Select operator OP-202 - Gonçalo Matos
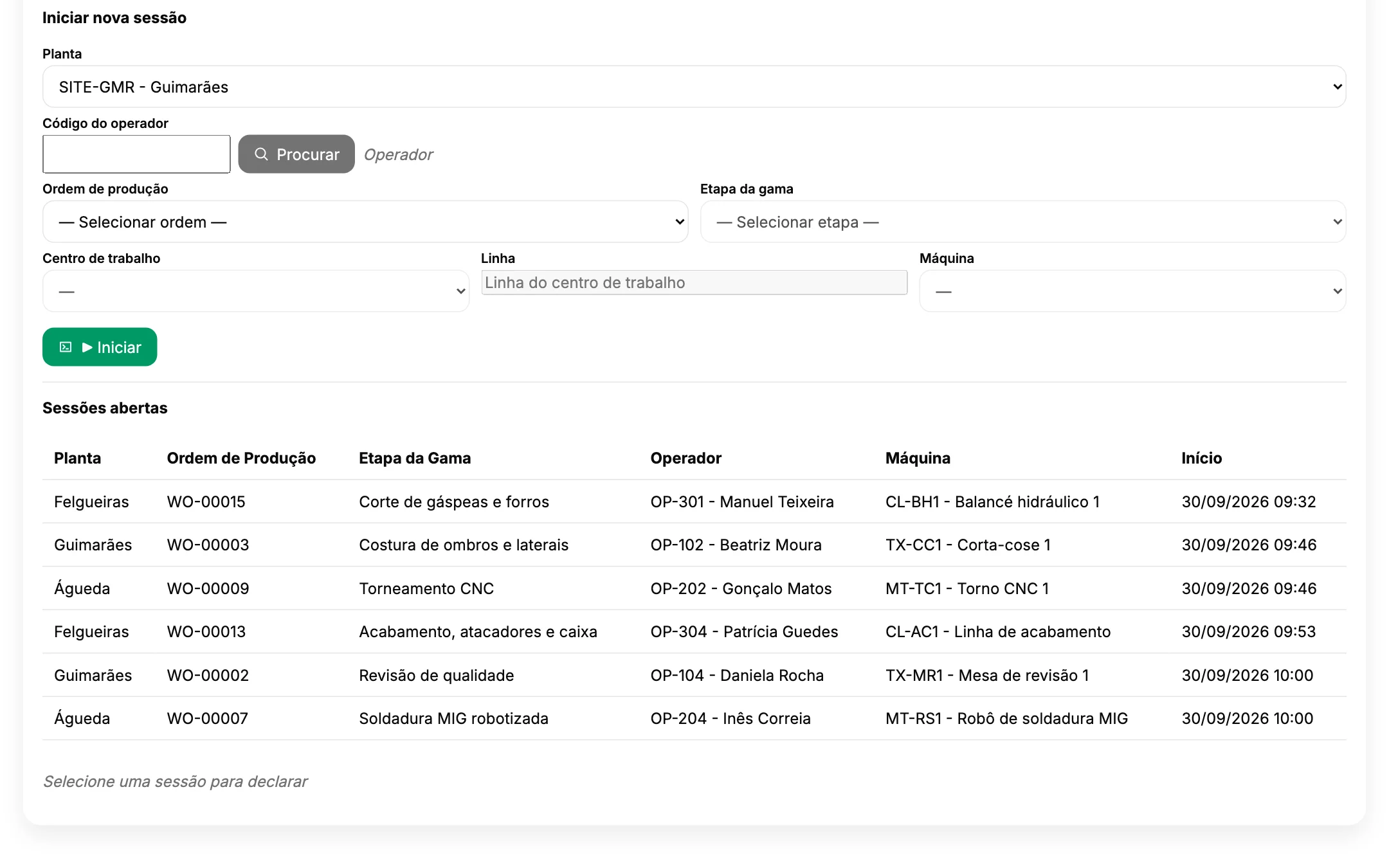1389x868 pixels. coord(741,588)
